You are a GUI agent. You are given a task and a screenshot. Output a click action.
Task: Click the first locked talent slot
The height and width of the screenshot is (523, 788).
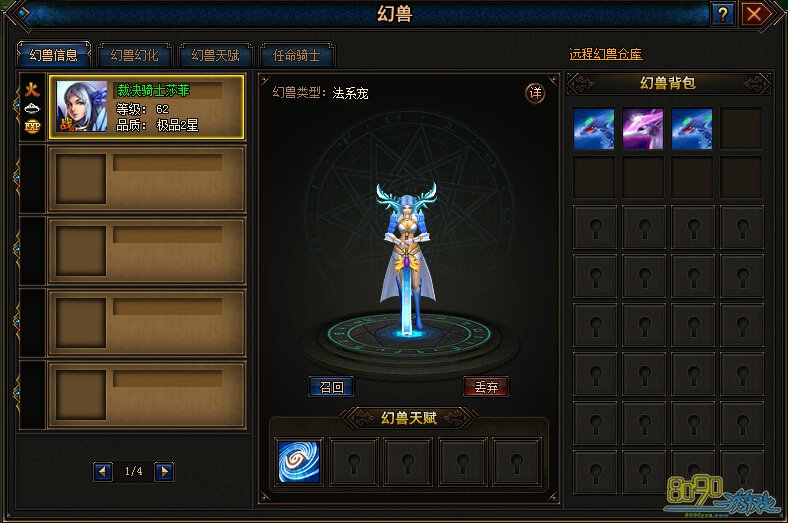coord(354,462)
